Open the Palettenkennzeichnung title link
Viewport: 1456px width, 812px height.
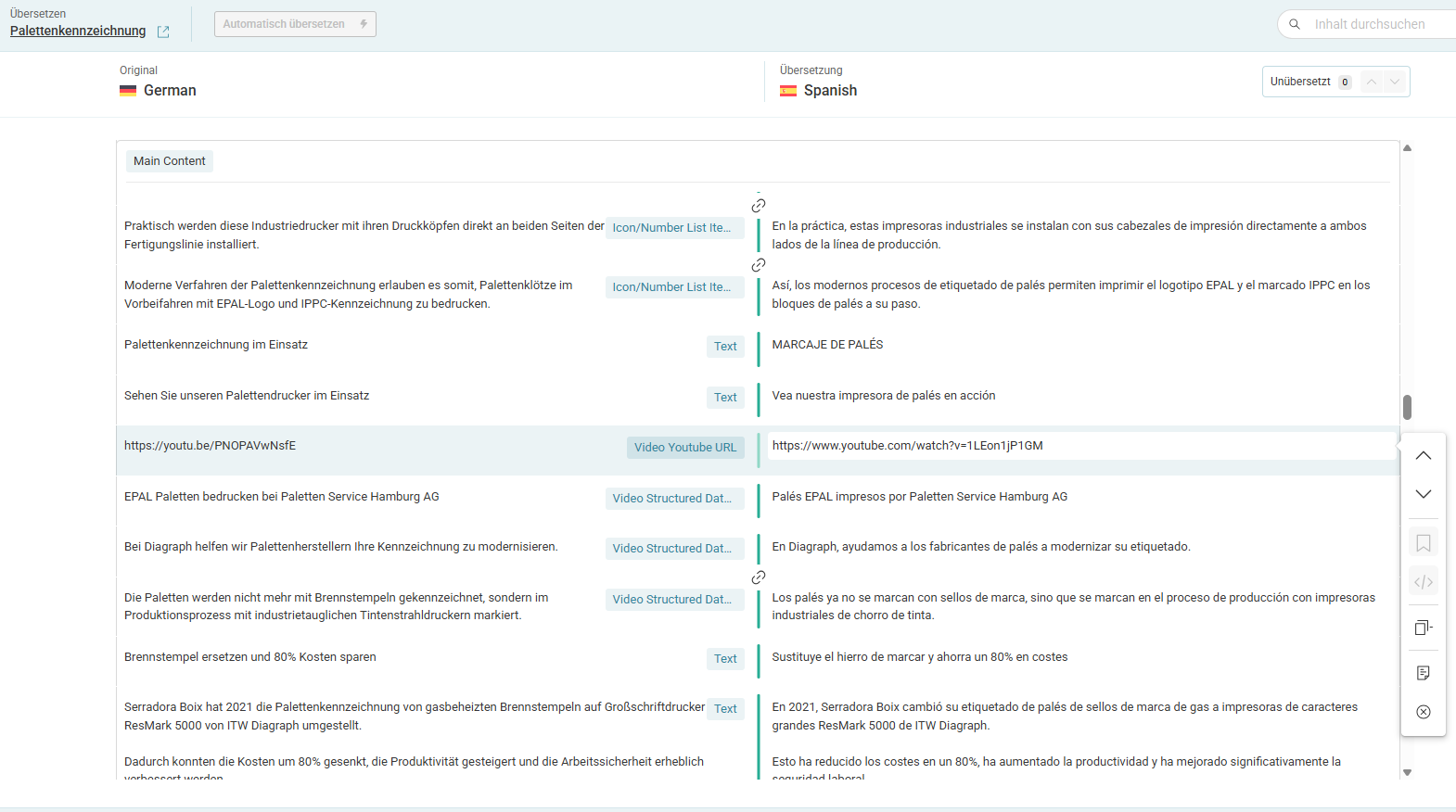78,31
